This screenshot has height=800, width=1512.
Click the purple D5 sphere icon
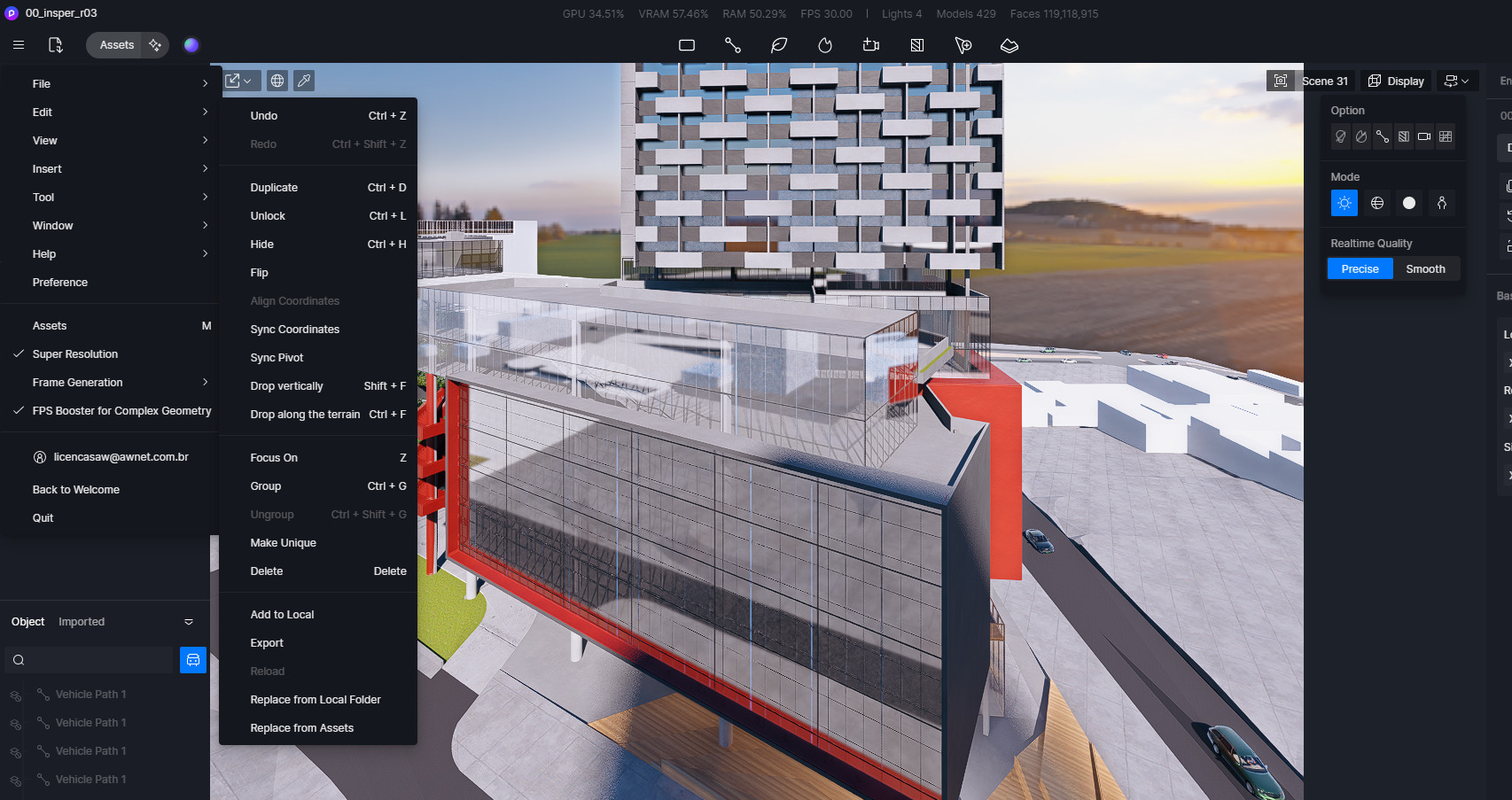[x=191, y=45]
